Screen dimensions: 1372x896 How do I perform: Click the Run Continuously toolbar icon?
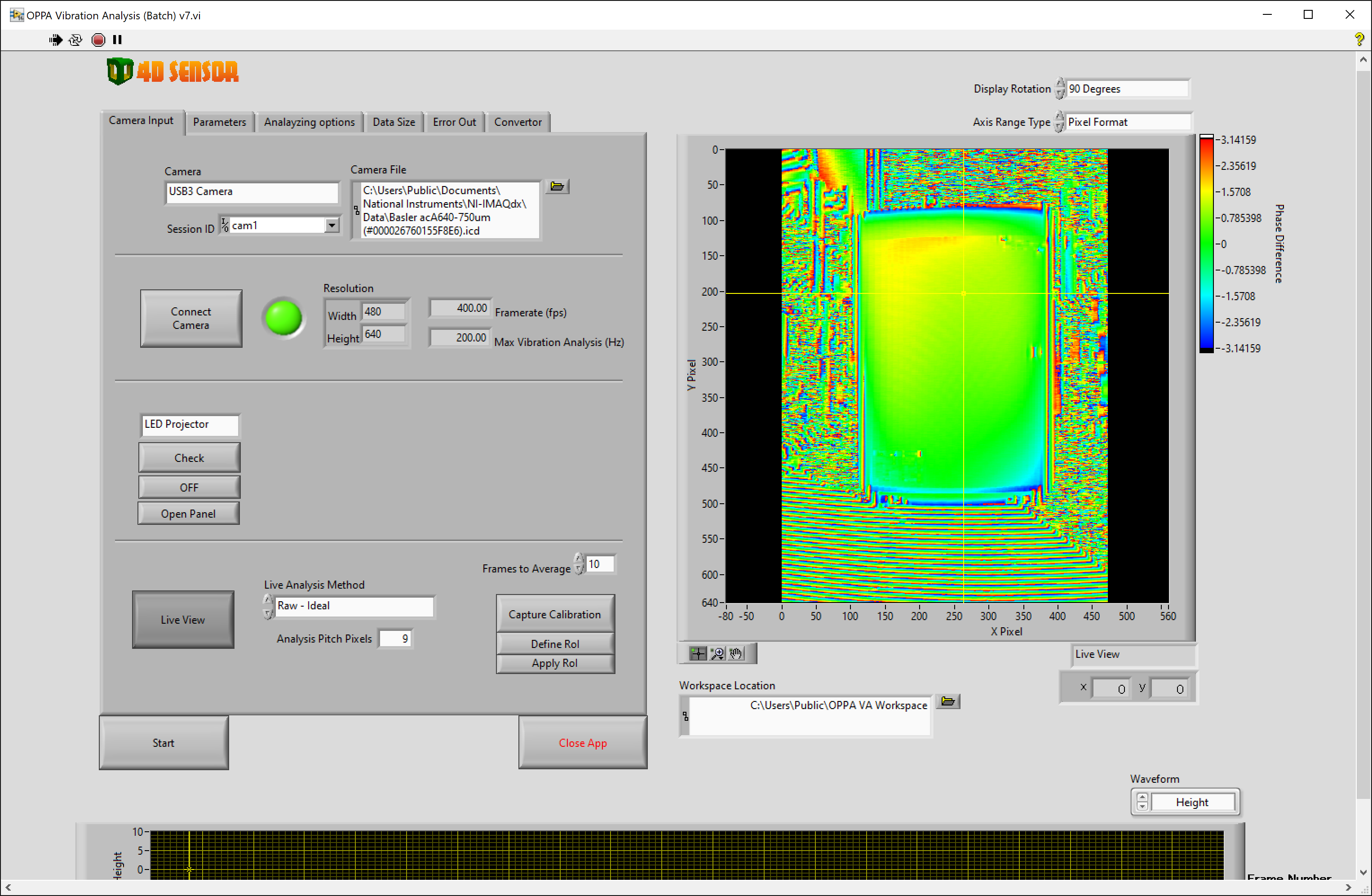pos(75,40)
